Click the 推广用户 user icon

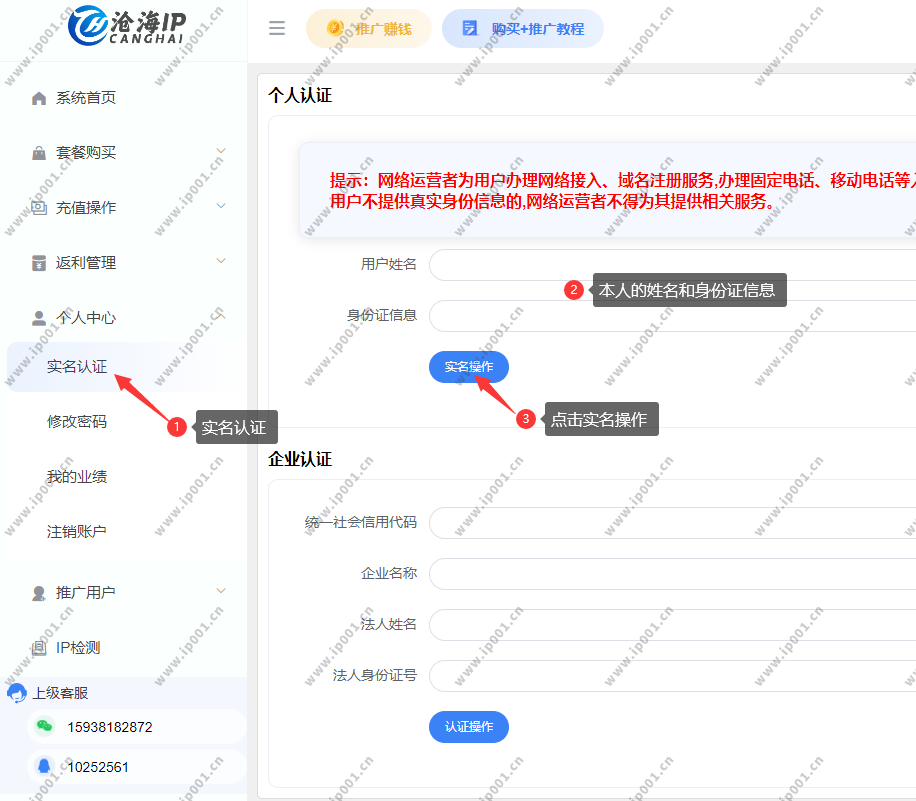[39, 593]
